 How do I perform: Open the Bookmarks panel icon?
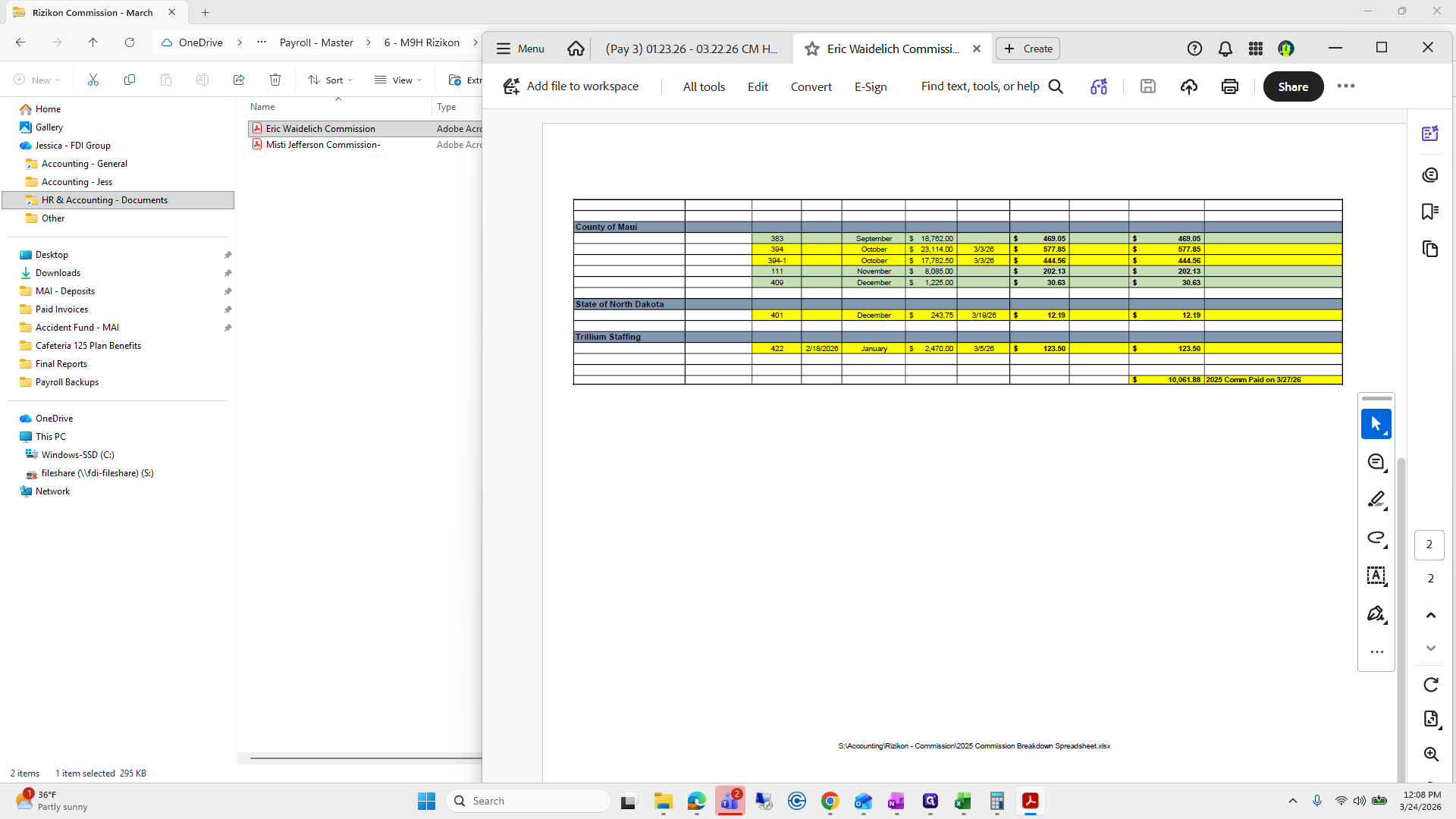(1430, 212)
